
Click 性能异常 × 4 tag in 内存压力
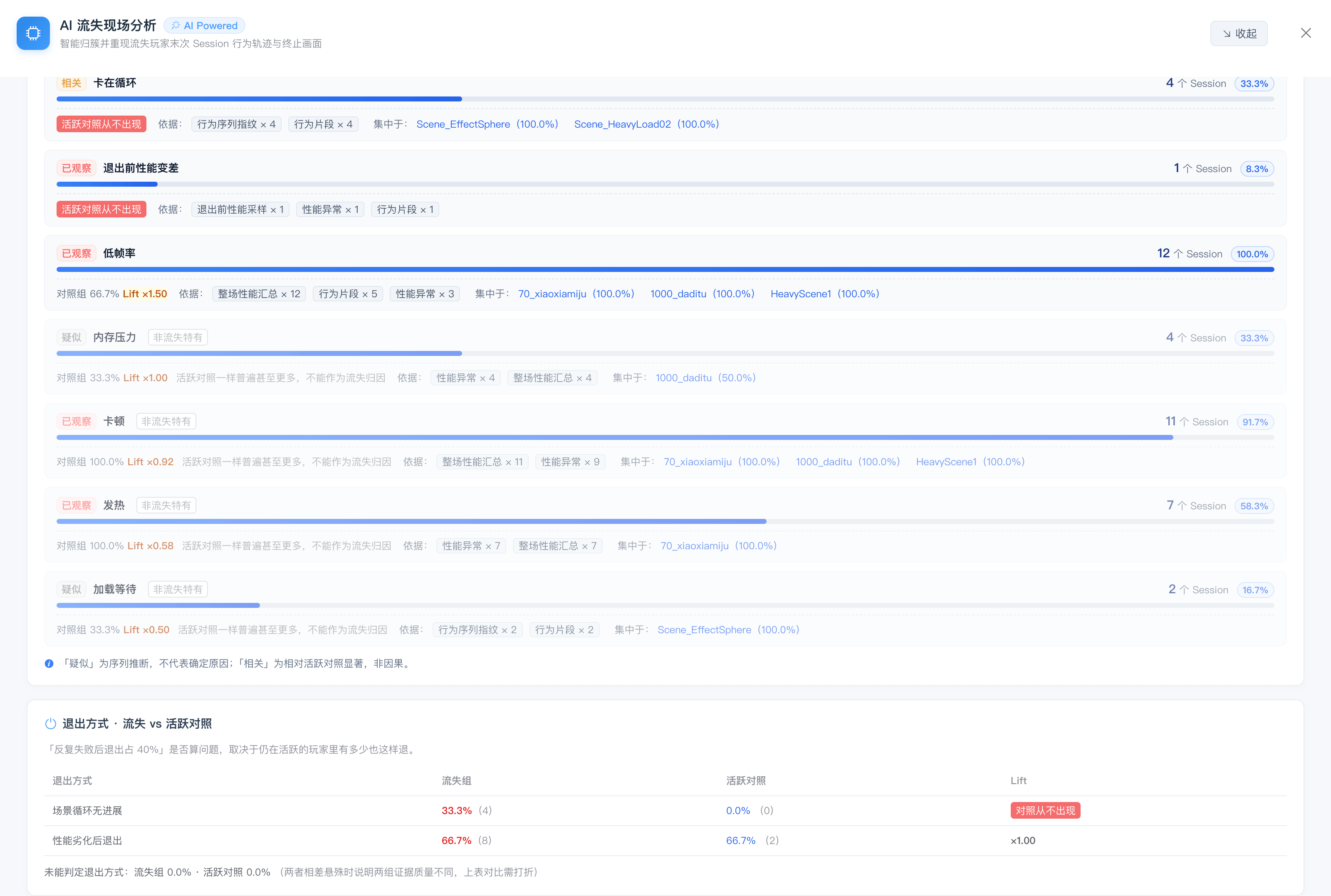coord(465,378)
